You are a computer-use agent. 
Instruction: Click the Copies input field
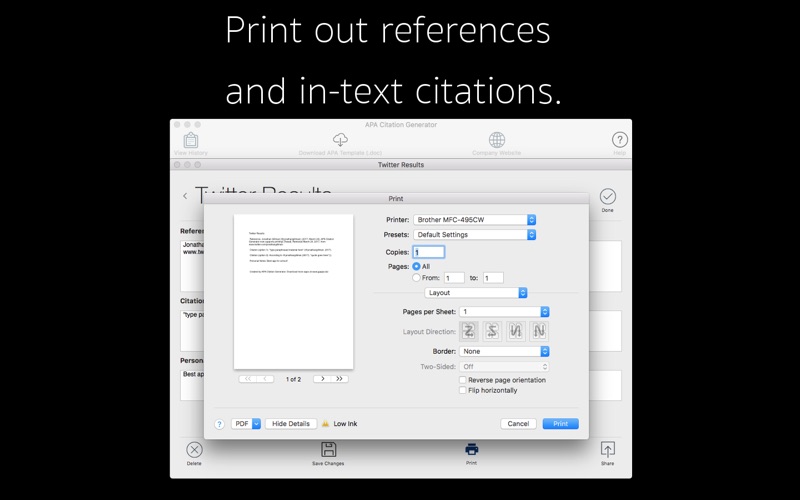click(x=429, y=252)
